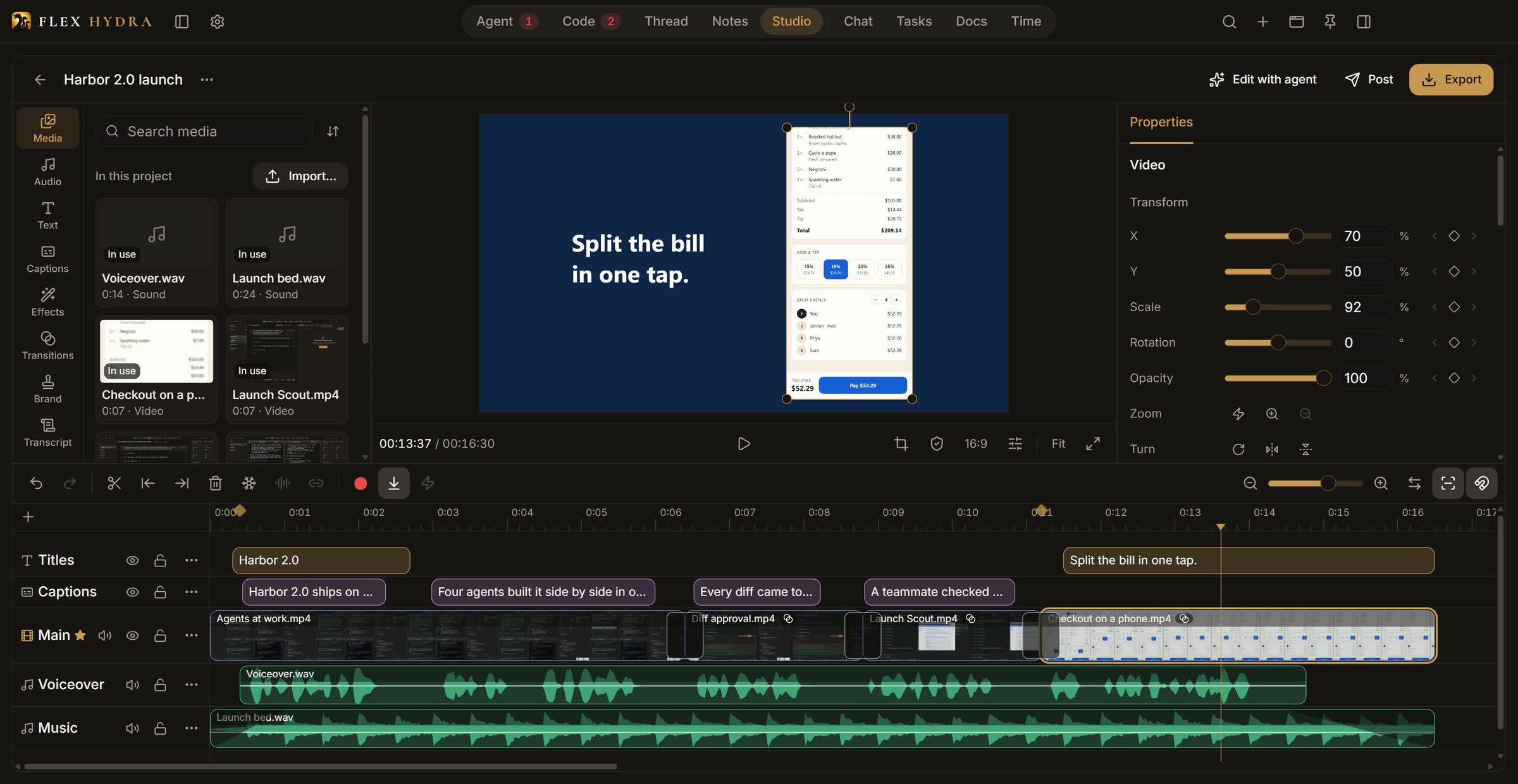Flip clip horizontally in Turn row
Image resolution: width=1518 pixels, height=784 pixels.
point(1272,450)
